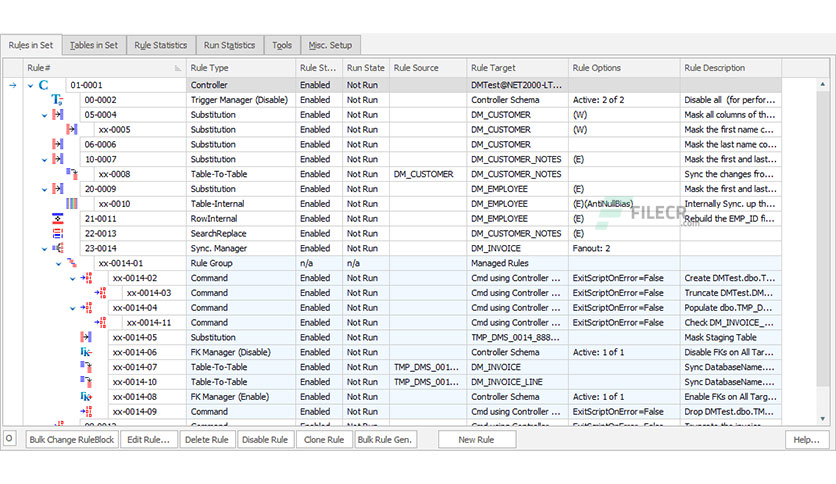This screenshot has width=836, height=484.
Task: Open Help with the Help... button
Action: tap(807, 440)
